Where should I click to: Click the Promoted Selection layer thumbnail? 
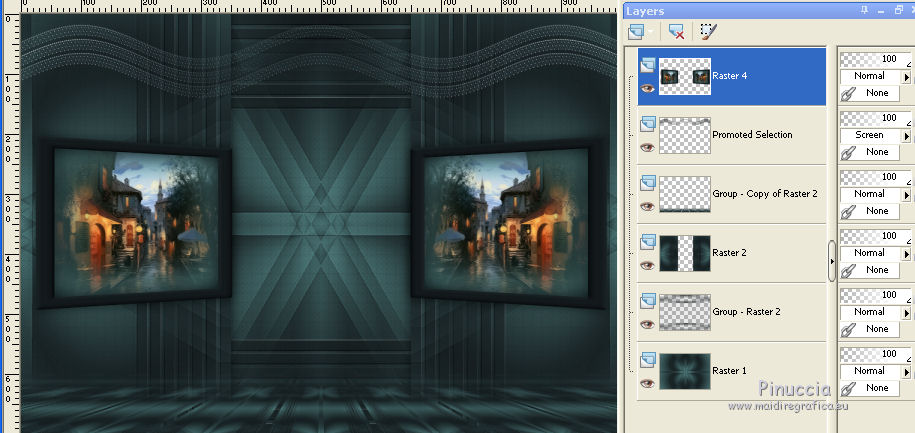click(x=684, y=135)
